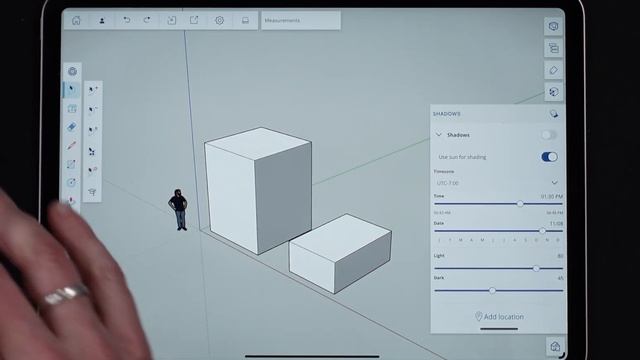Click the share/export icon
Screen dimensions: 640x360
194,20
